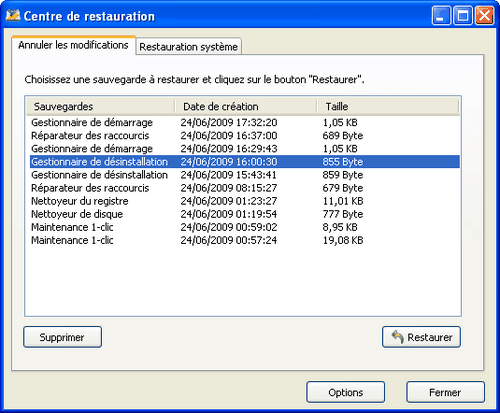The image size is (500, 413).
Task: Select the Annuler les modifications tab
Action: (73, 45)
